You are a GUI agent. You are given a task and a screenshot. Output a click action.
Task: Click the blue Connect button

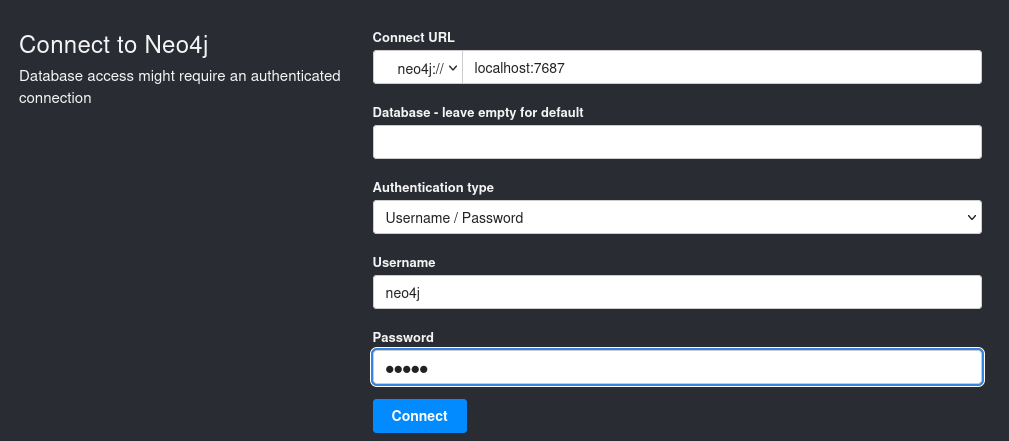(420, 416)
